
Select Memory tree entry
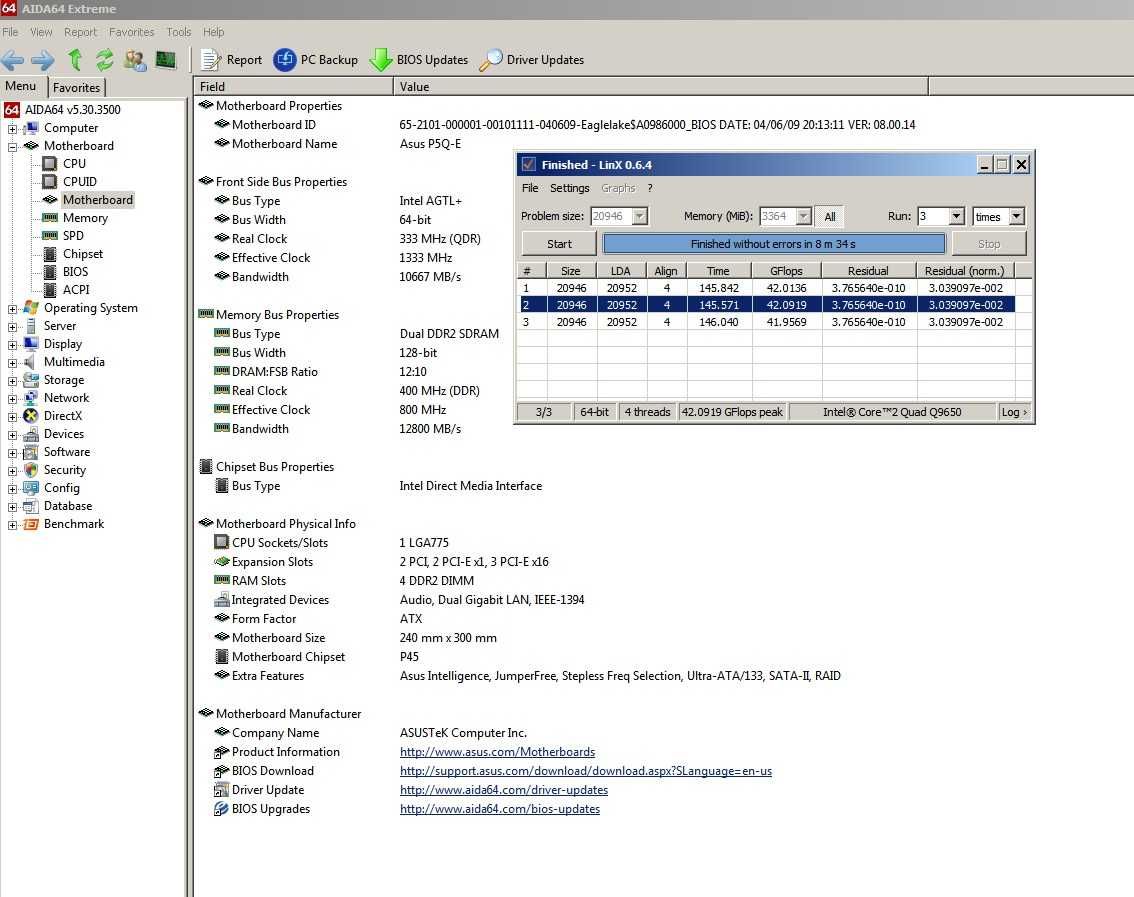[x=85, y=218]
